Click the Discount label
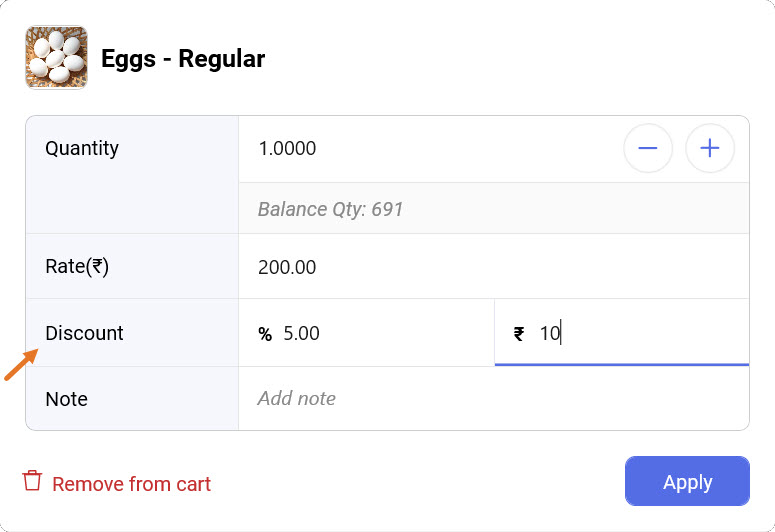 85,333
